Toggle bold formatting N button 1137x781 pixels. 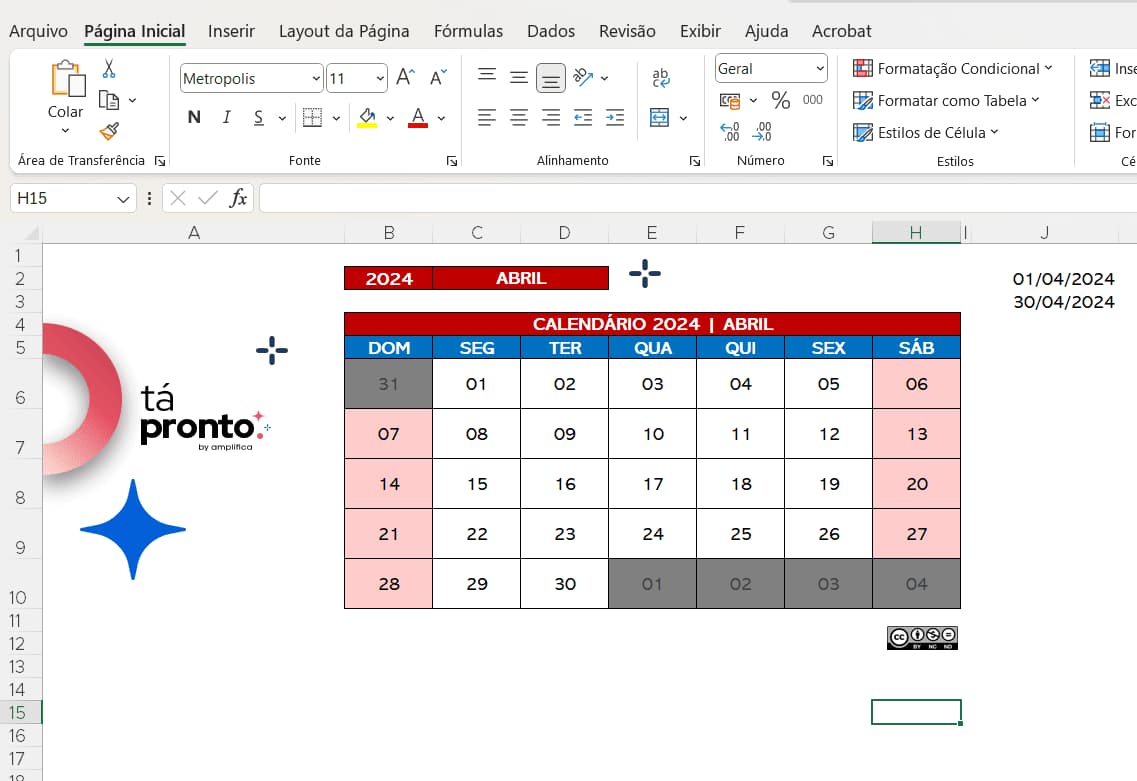tap(194, 118)
